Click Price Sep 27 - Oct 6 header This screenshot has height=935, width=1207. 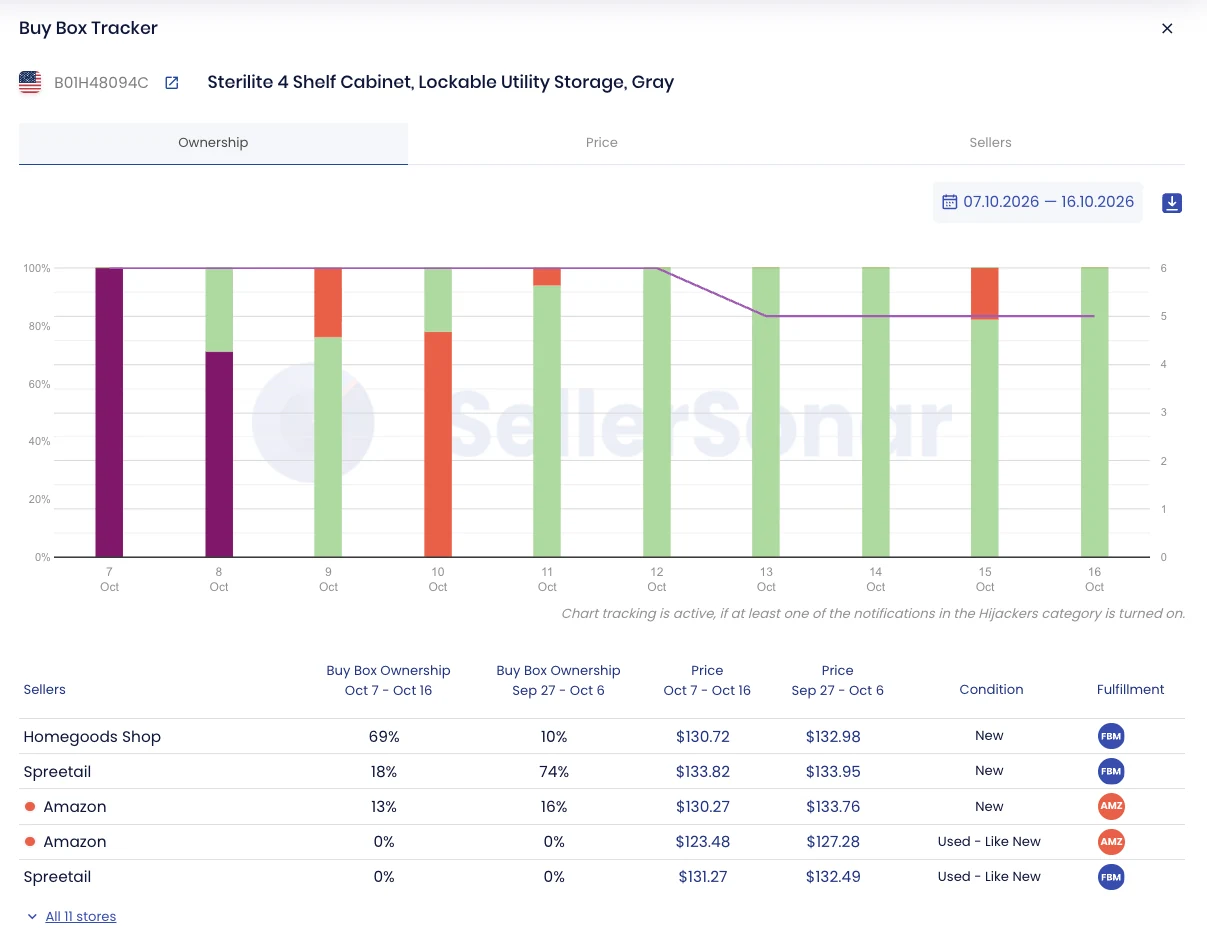tap(838, 680)
